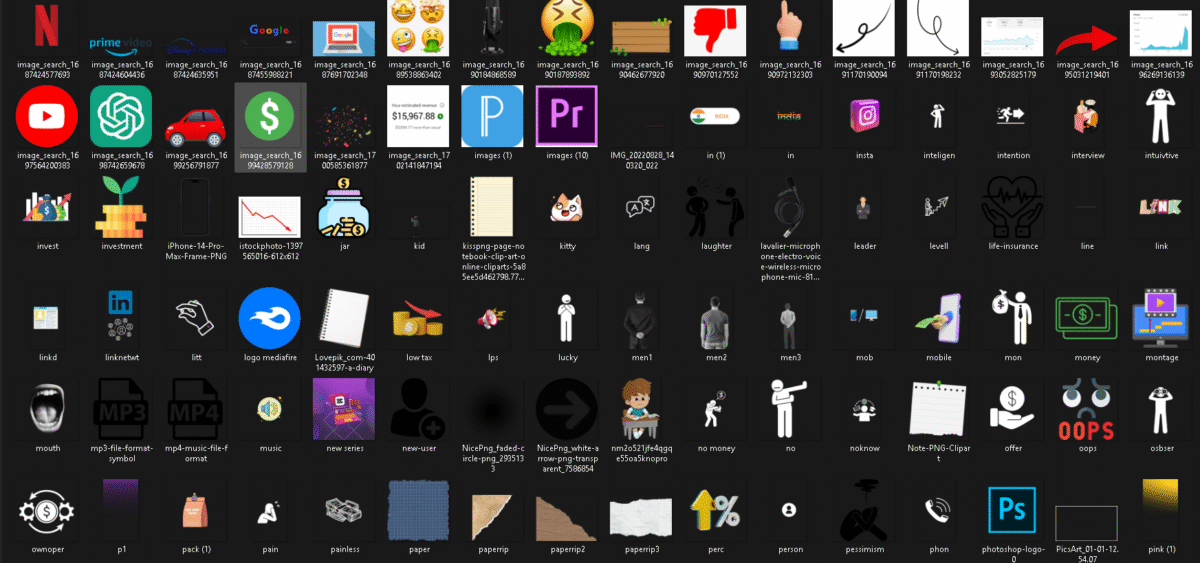Image resolution: width=1200 pixels, height=563 pixels.
Task: Click the kitty cat image file
Action: click(566, 207)
